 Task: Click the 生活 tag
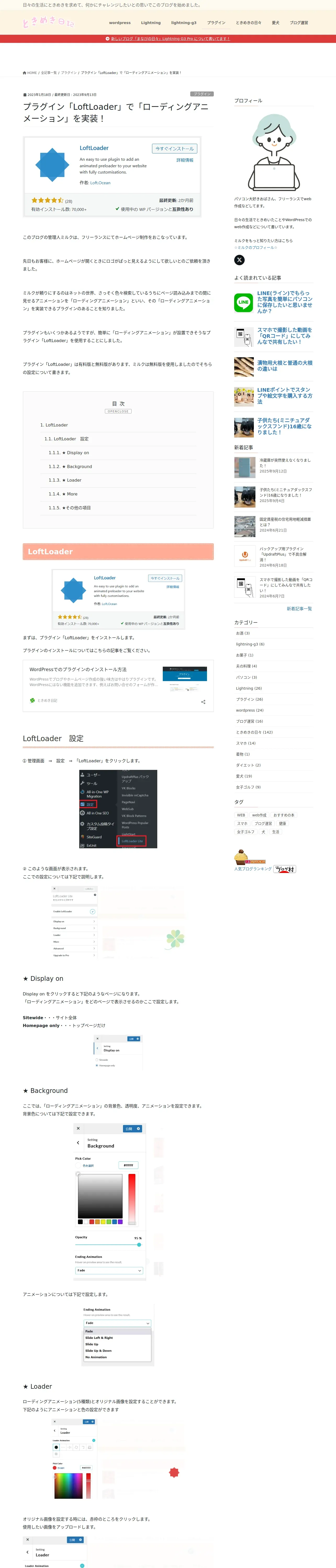point(276,832)
